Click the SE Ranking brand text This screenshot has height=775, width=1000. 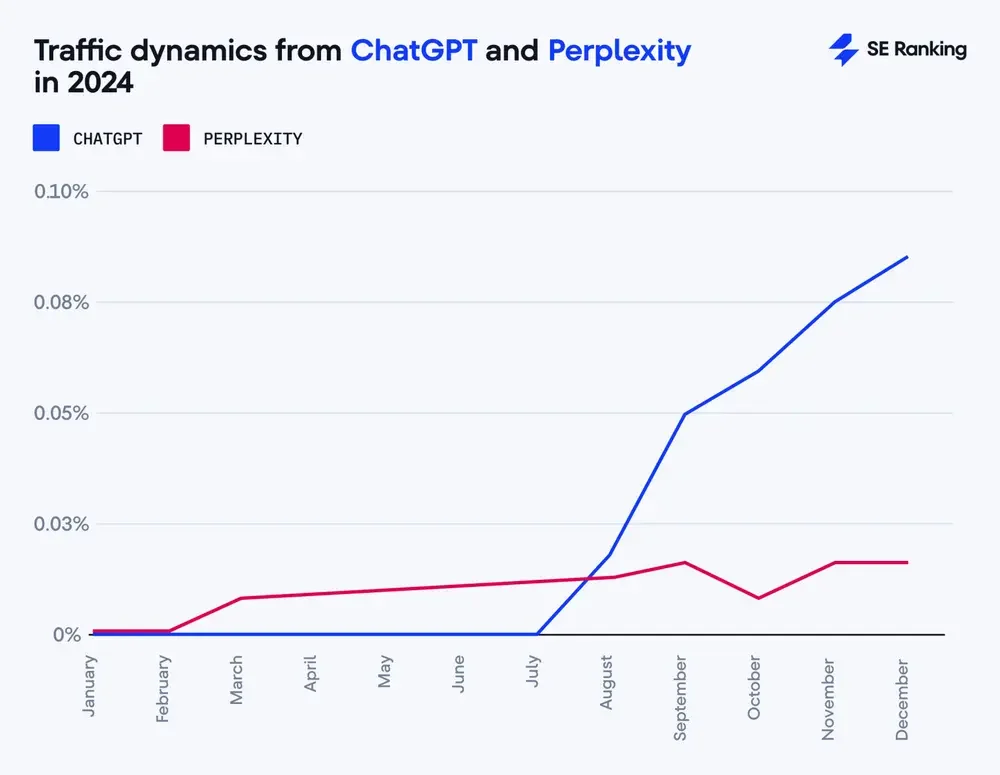916,49
